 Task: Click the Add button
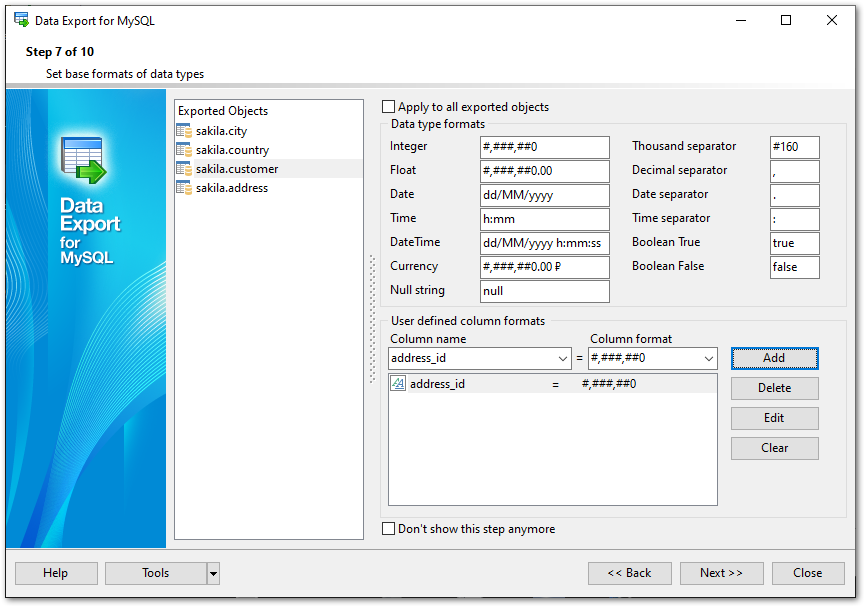(x=775, y=358)
